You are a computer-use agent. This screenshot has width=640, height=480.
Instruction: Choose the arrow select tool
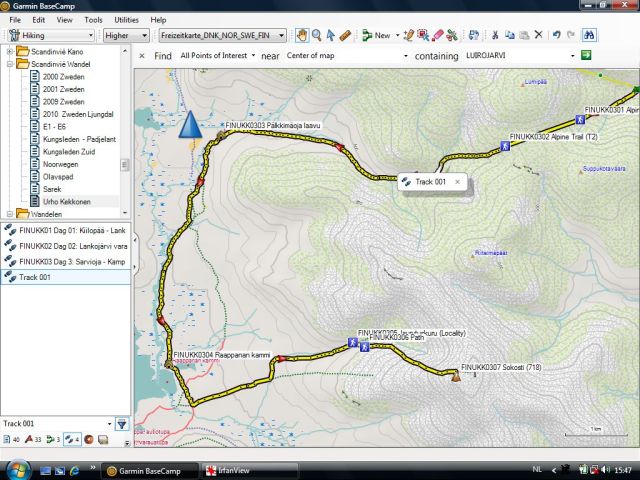330,35
